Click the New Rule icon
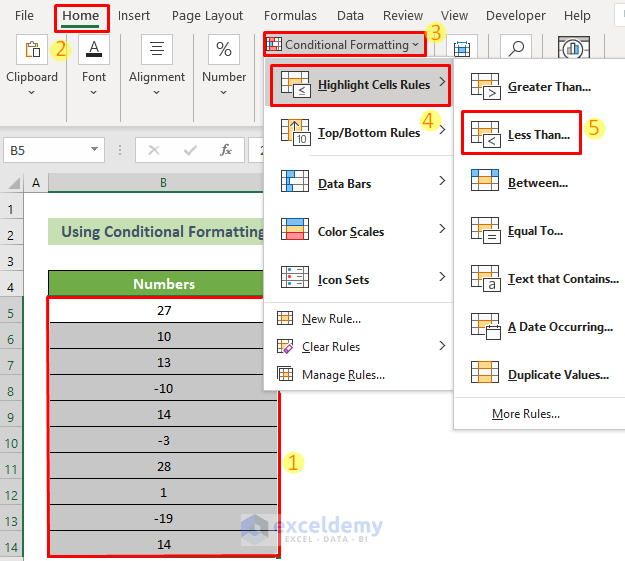 click(x=285, y=318)
